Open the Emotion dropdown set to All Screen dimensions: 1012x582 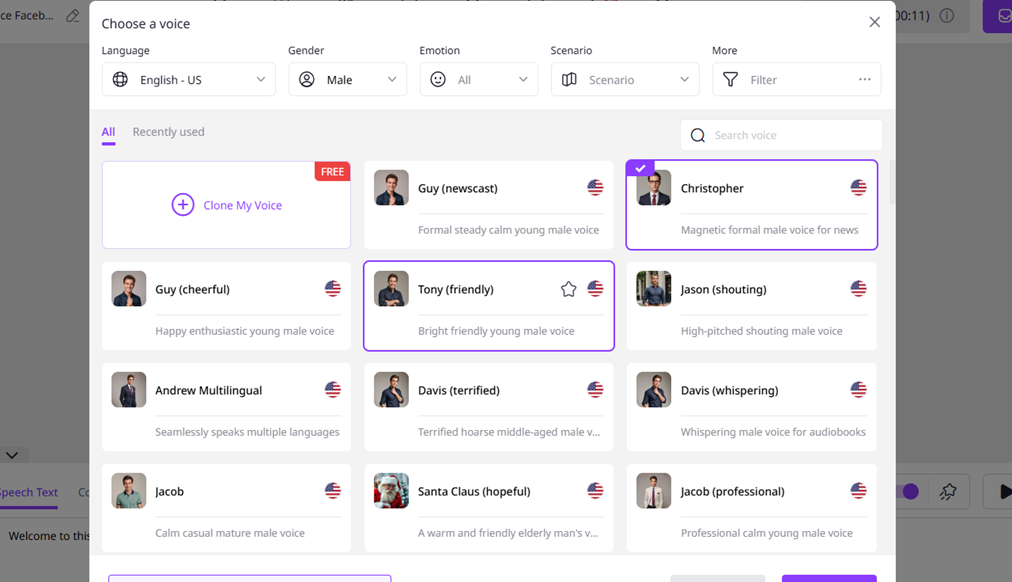coord(478,80)
